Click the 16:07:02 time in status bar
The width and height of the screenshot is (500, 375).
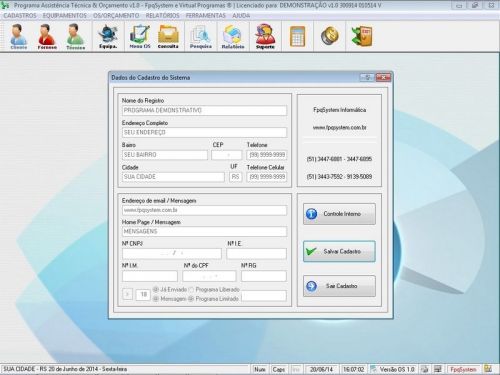[x=354, y=369]
